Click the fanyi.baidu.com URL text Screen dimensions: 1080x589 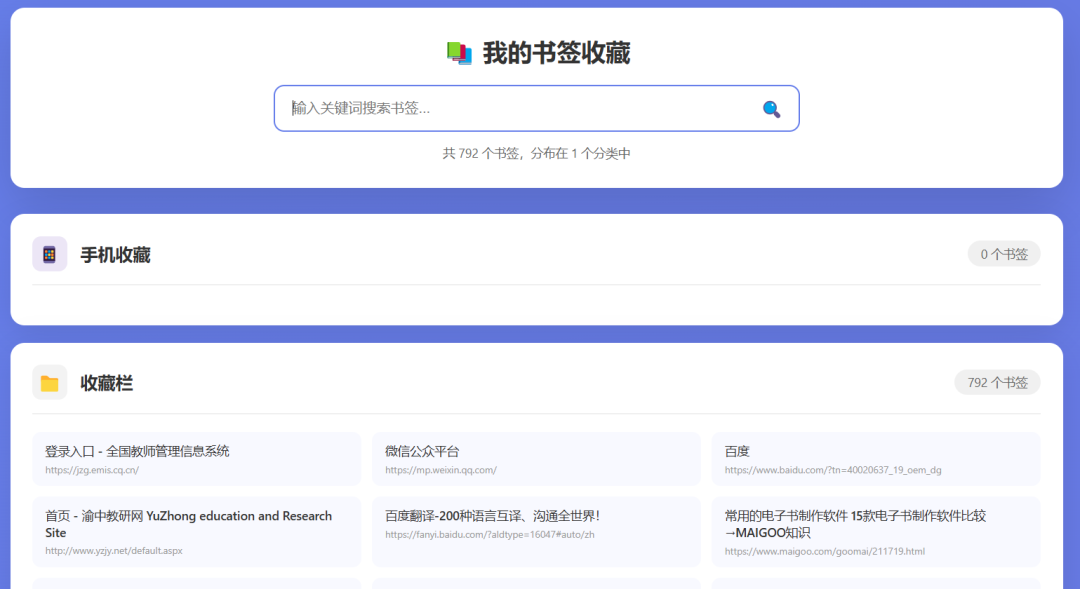(490, 535)
